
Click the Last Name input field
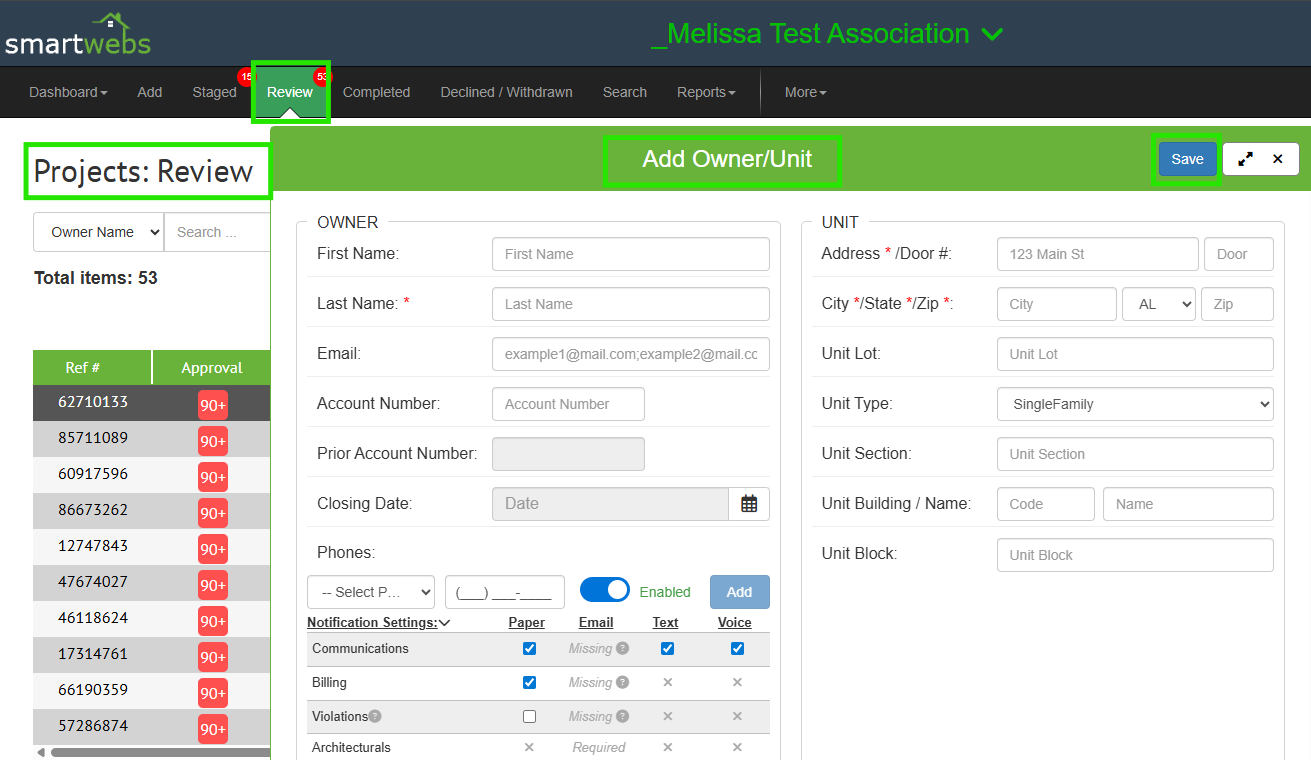pos(630,304)
